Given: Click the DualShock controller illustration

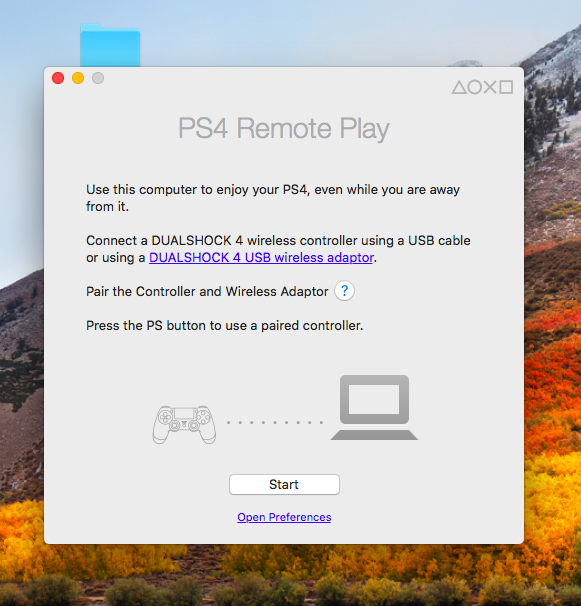Looking at the screenshot, I should click(x=184, y=424).
